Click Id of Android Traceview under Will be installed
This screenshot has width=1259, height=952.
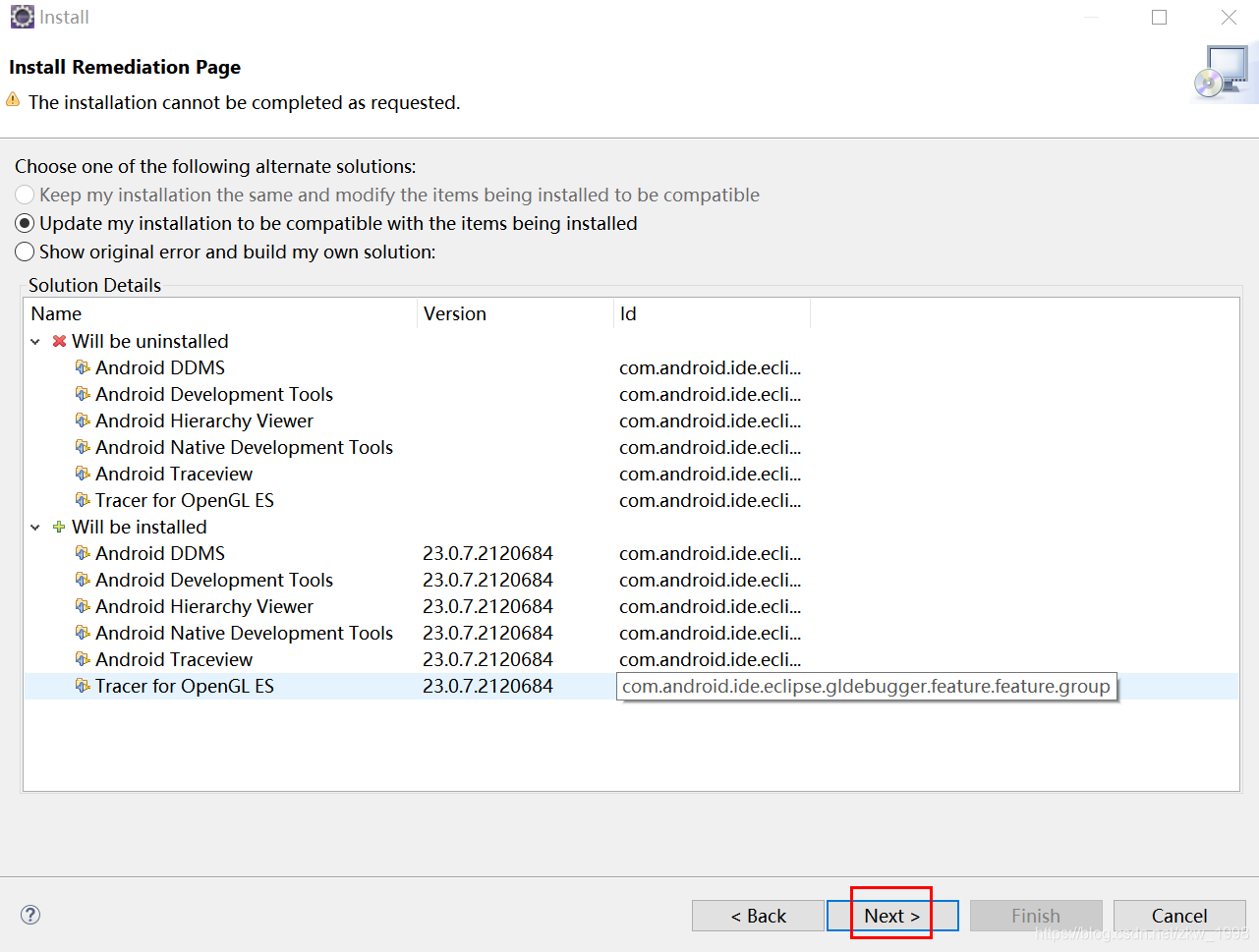710,659
